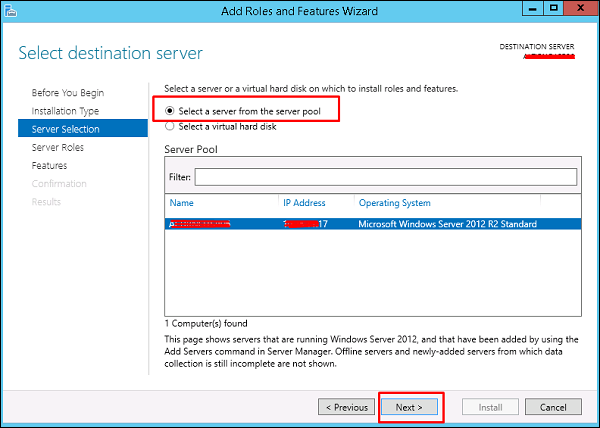Open the Installation Type step
600x428 pixels.
click(x=65, y=111)
